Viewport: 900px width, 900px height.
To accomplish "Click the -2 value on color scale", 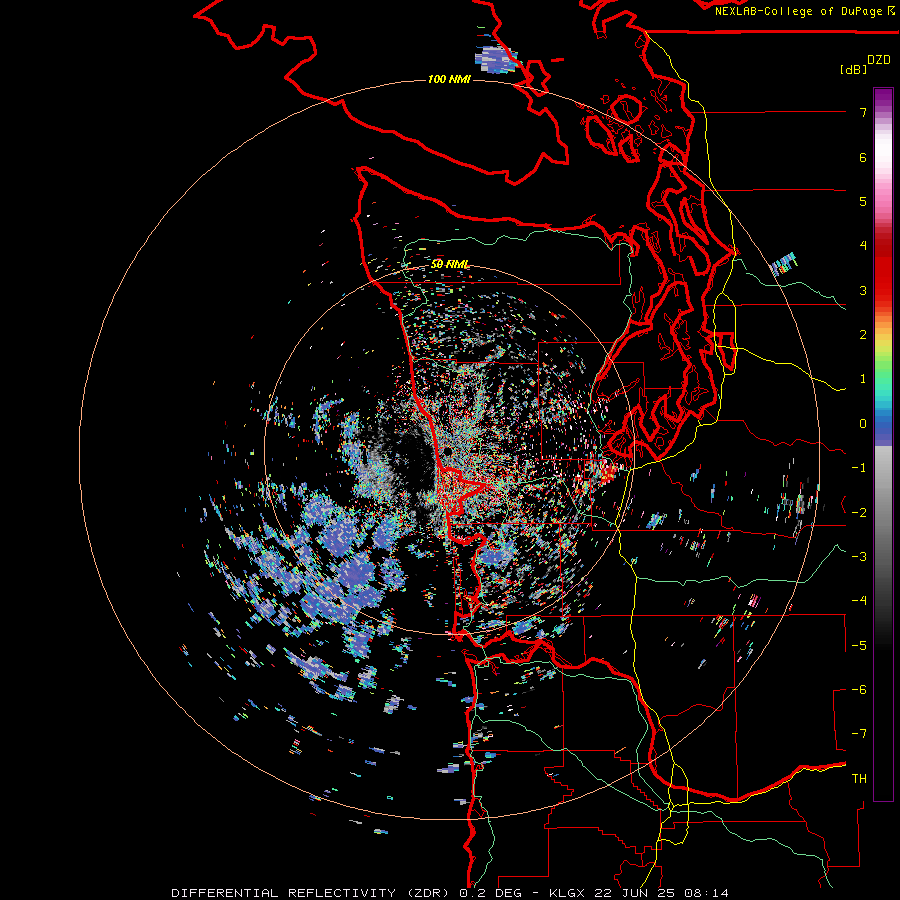I will 859,513.
